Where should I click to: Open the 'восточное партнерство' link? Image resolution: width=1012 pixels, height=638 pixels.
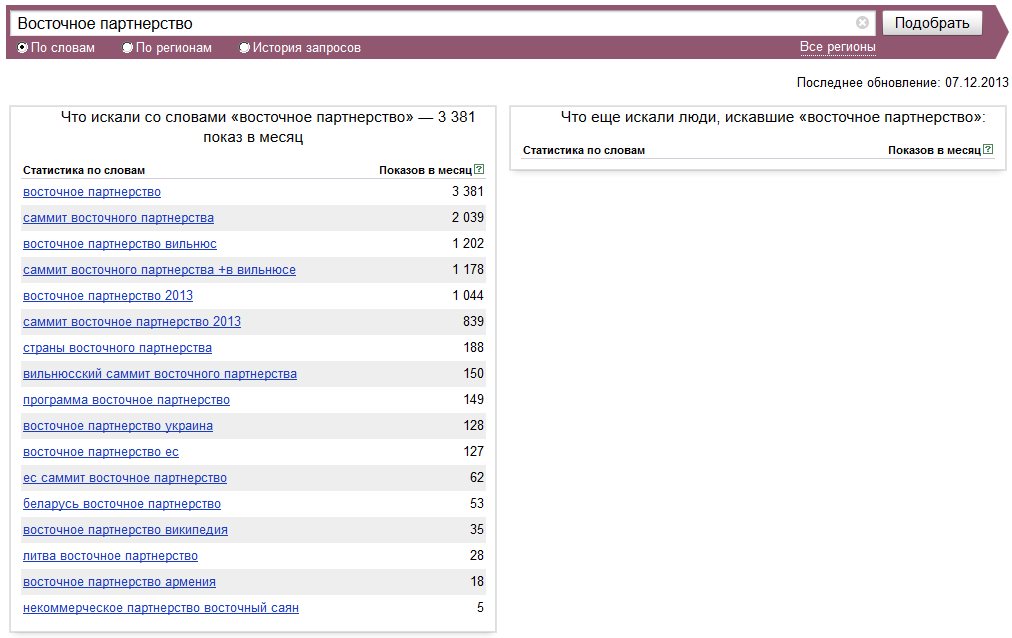coord(92,192)
